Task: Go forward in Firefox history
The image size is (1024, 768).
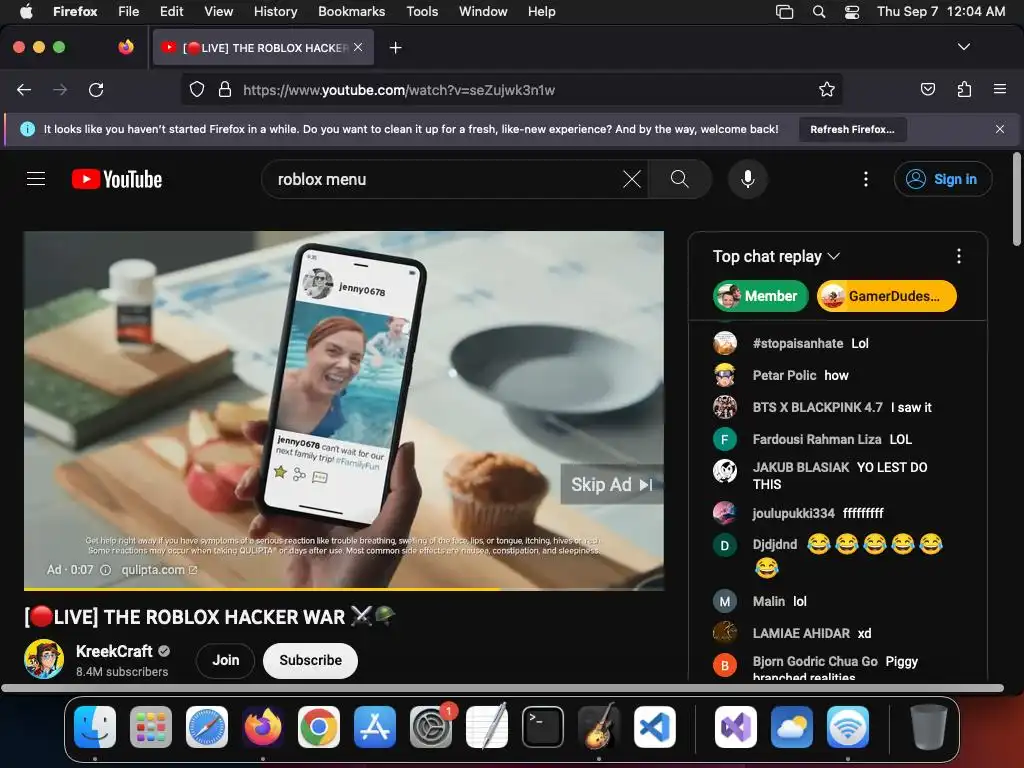Action: [60, 89]
